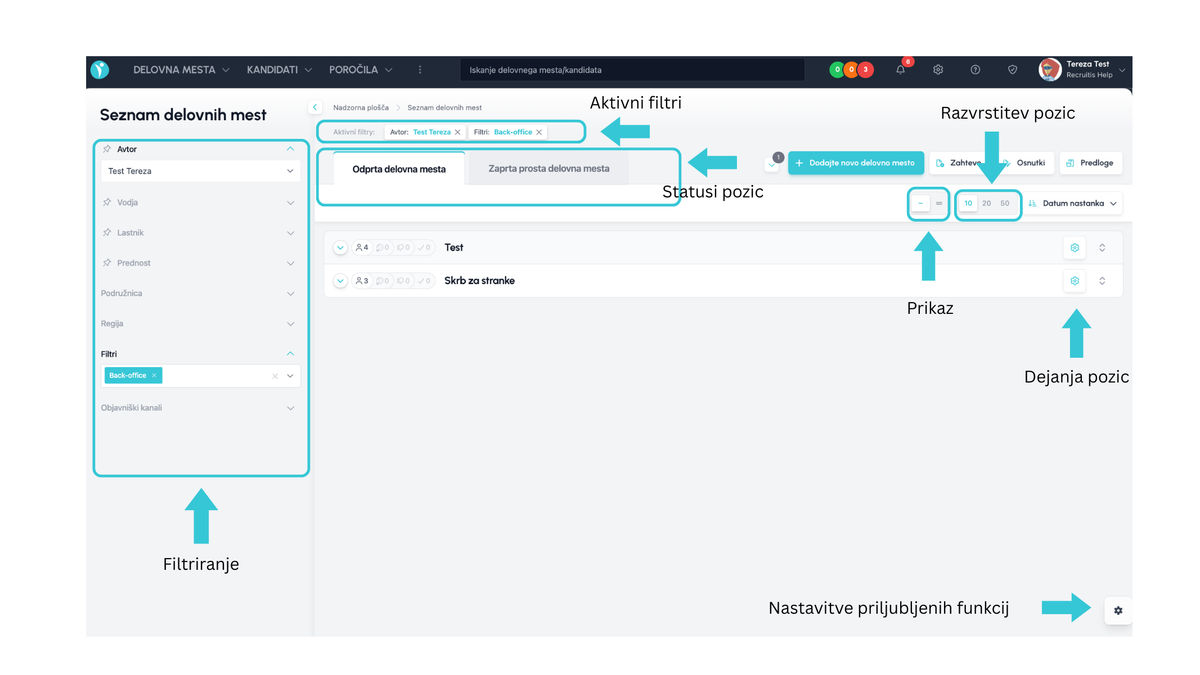This screenshot has height=675, width=1200.
Task: Open the settings gear in top bar
Action: (938, 70)
